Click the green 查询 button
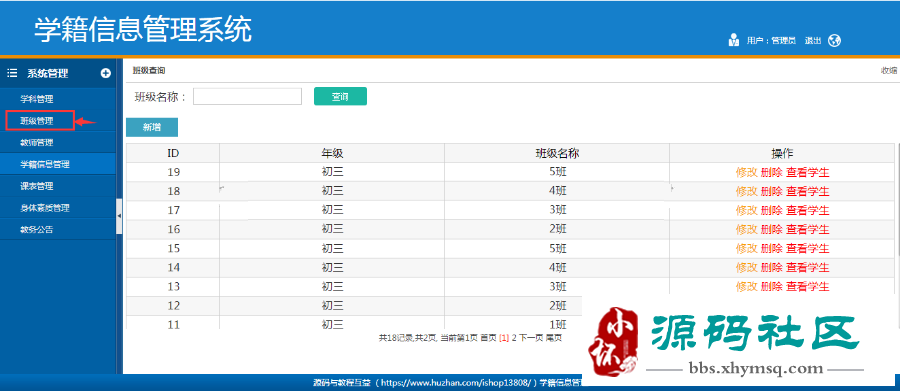 coord(340,96)
